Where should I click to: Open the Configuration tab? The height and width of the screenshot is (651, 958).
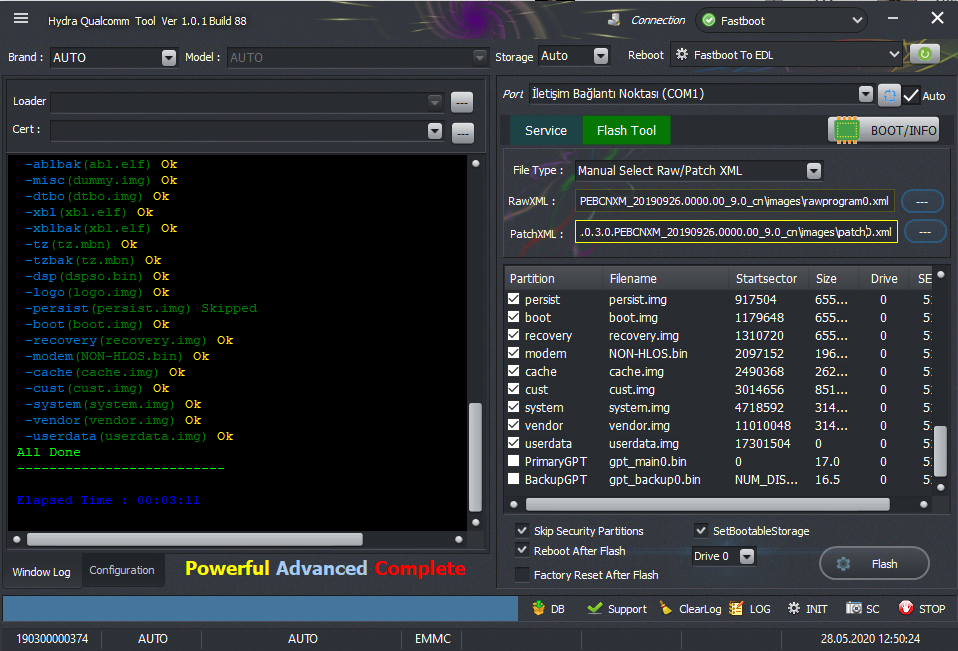(122, 570)
